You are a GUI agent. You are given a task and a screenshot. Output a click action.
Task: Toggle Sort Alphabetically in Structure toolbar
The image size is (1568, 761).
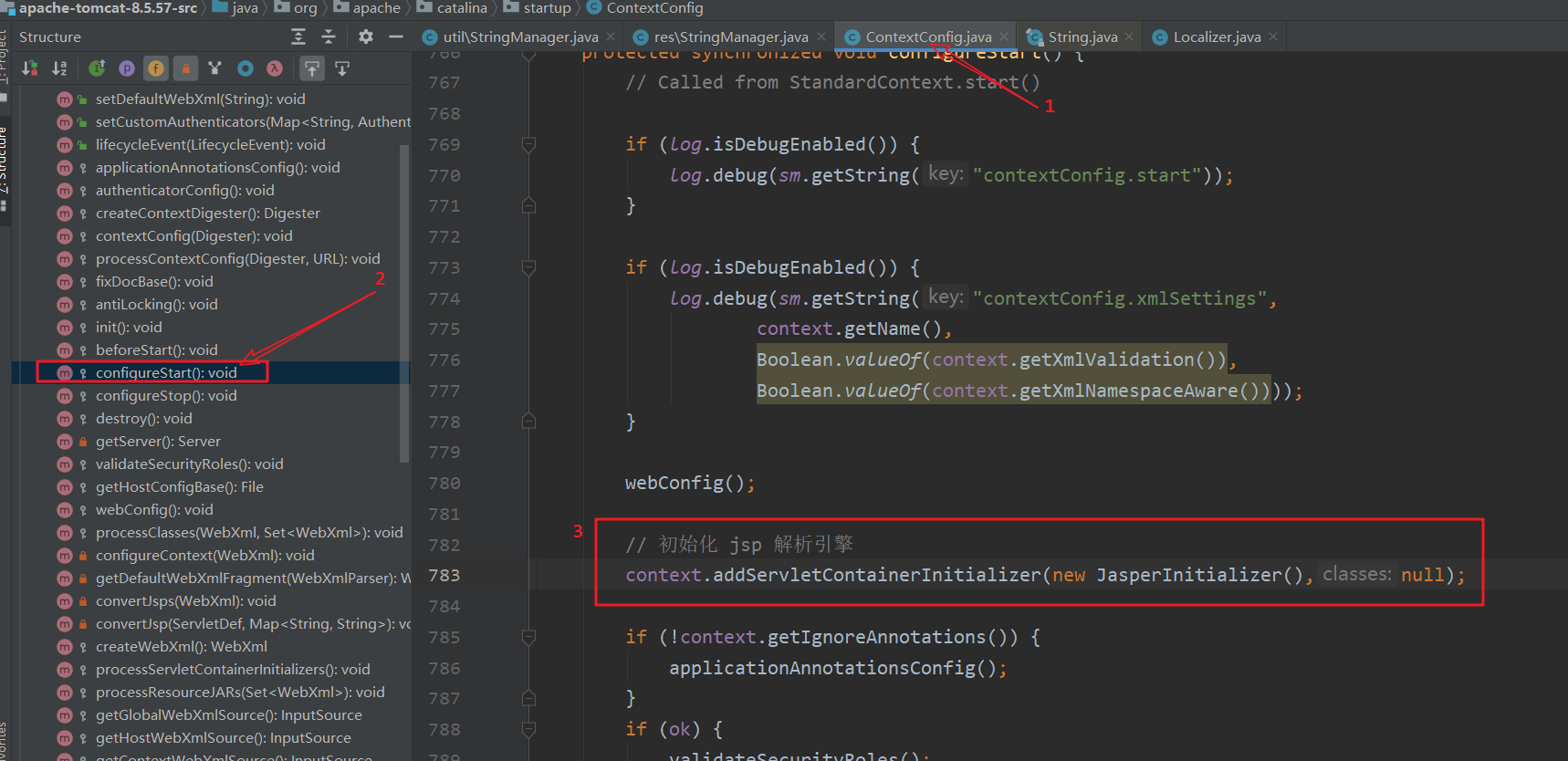pyautogui.click(x=60, y=68)
